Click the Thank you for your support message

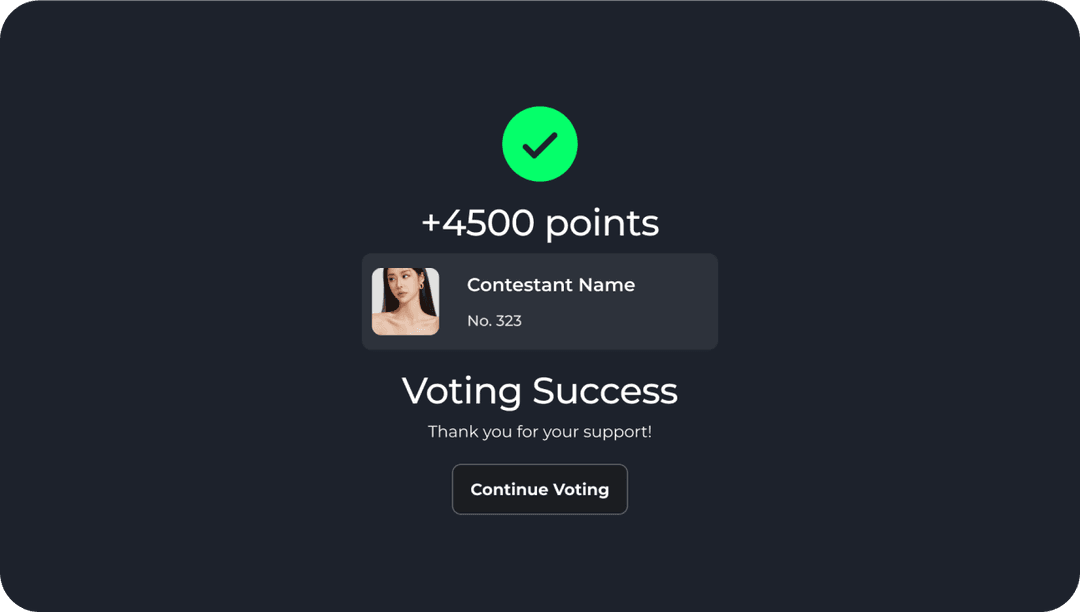coord(540,432)
